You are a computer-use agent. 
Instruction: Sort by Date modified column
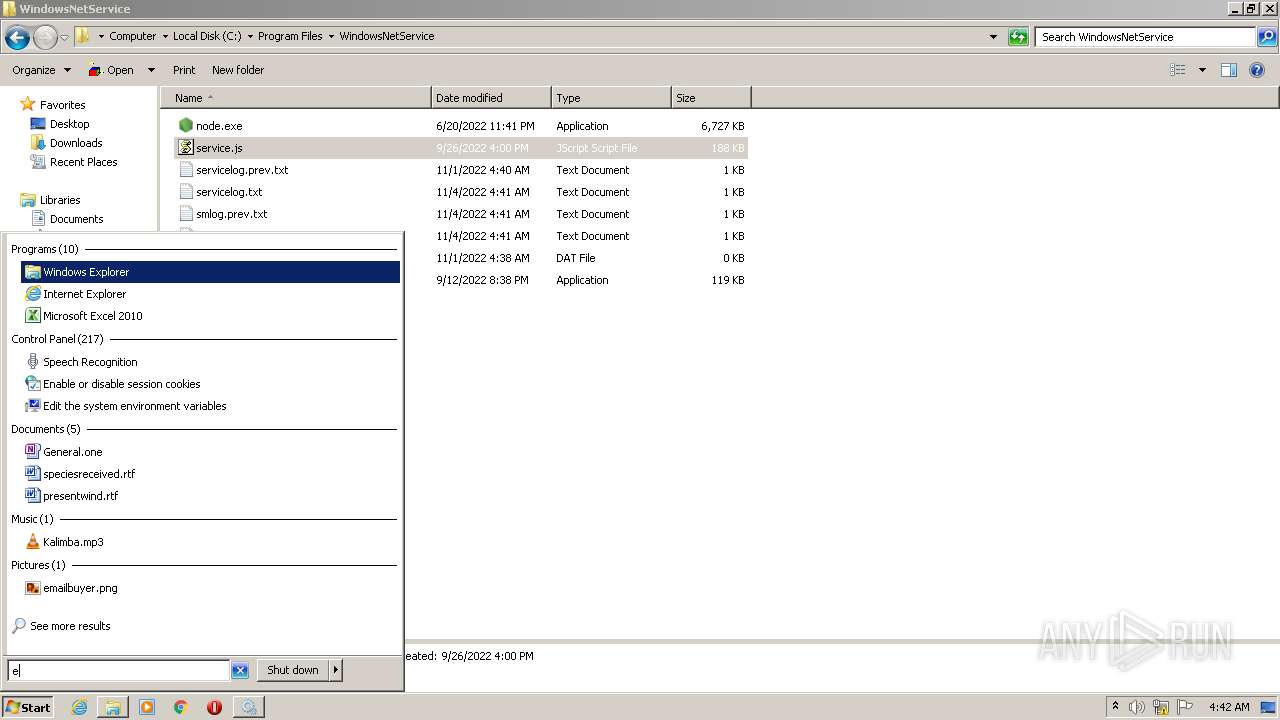[491, 98]
